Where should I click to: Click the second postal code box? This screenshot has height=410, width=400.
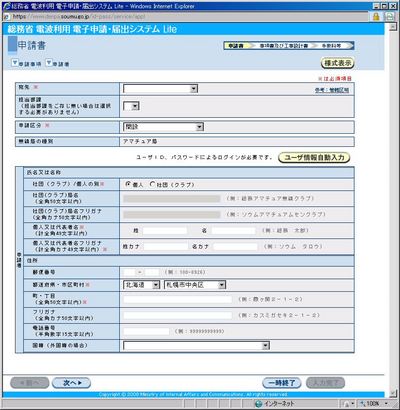[152, 272]
